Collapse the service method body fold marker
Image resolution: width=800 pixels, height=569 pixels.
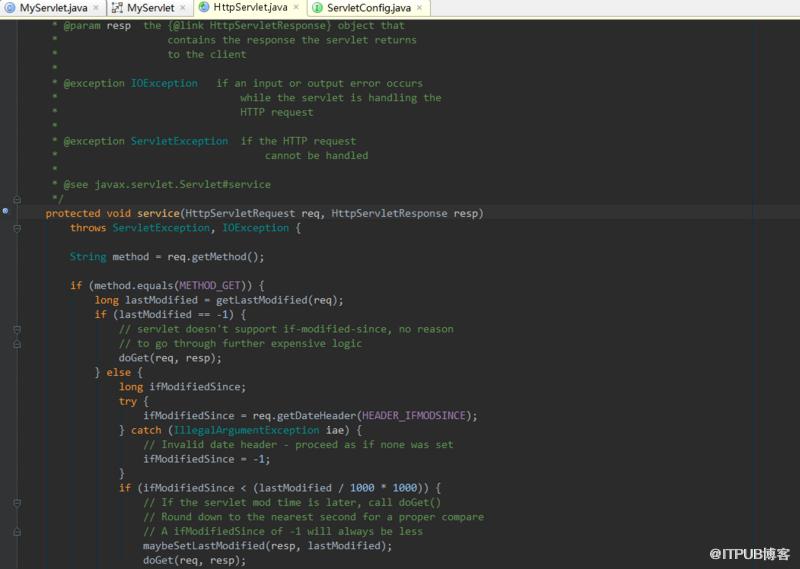click(x=17, y=228)
